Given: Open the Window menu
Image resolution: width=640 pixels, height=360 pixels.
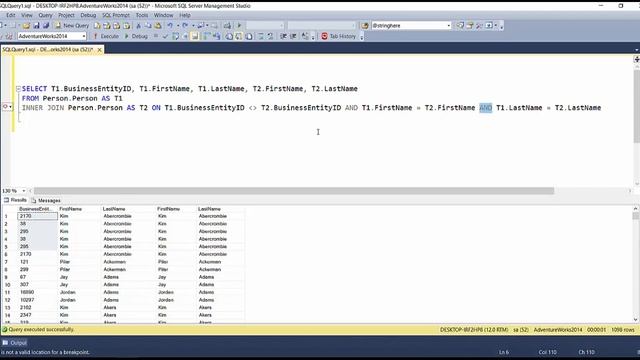Looking at the screenshot, I should [x=163, y=15].
